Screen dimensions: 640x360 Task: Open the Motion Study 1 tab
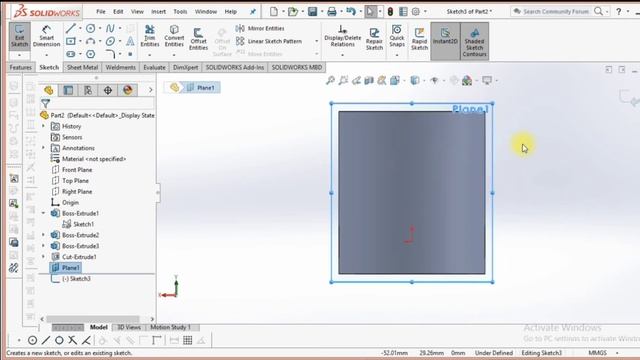(171, 327)
